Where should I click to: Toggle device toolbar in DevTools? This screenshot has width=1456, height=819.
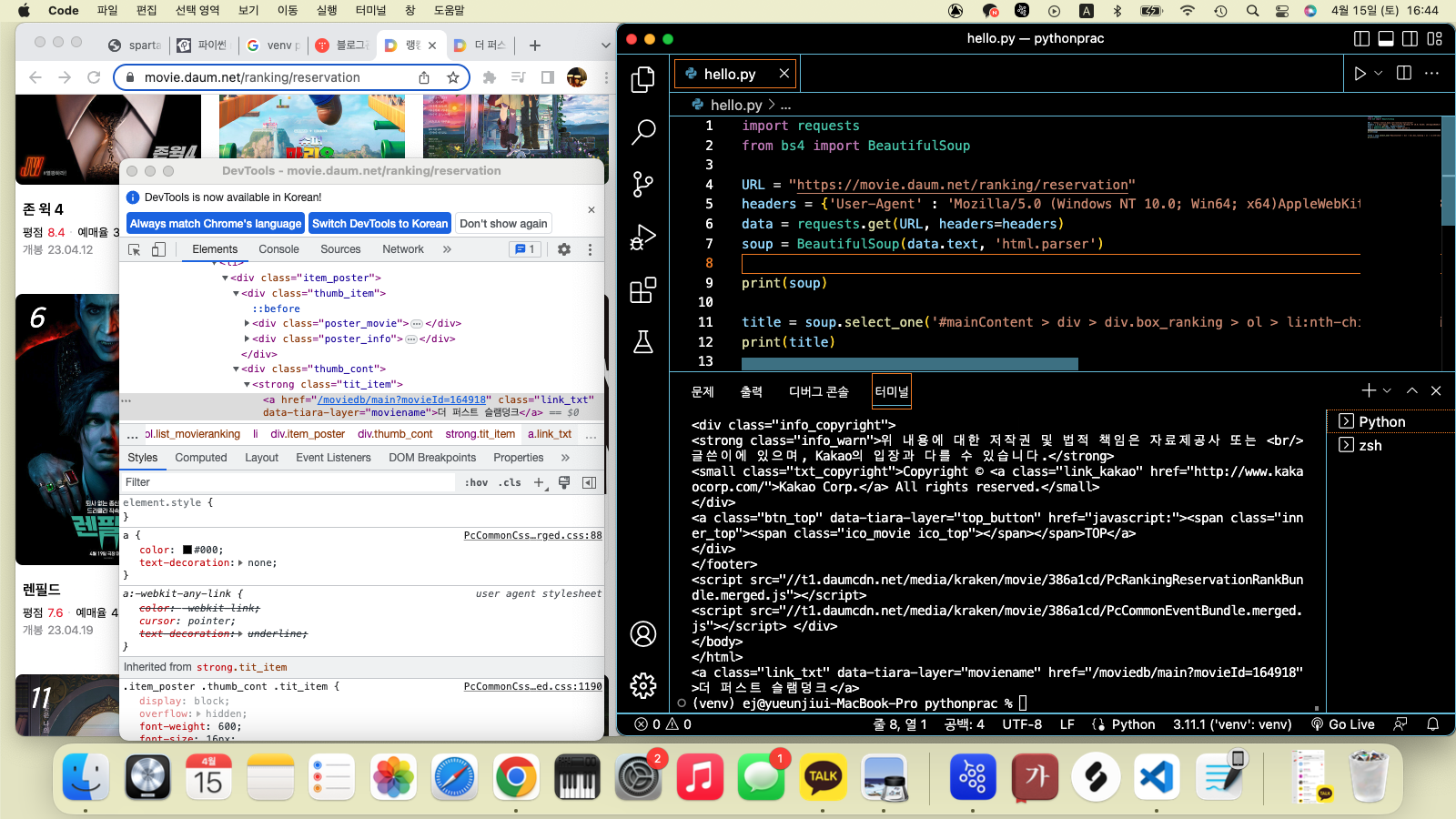click(x=158, y=249)
